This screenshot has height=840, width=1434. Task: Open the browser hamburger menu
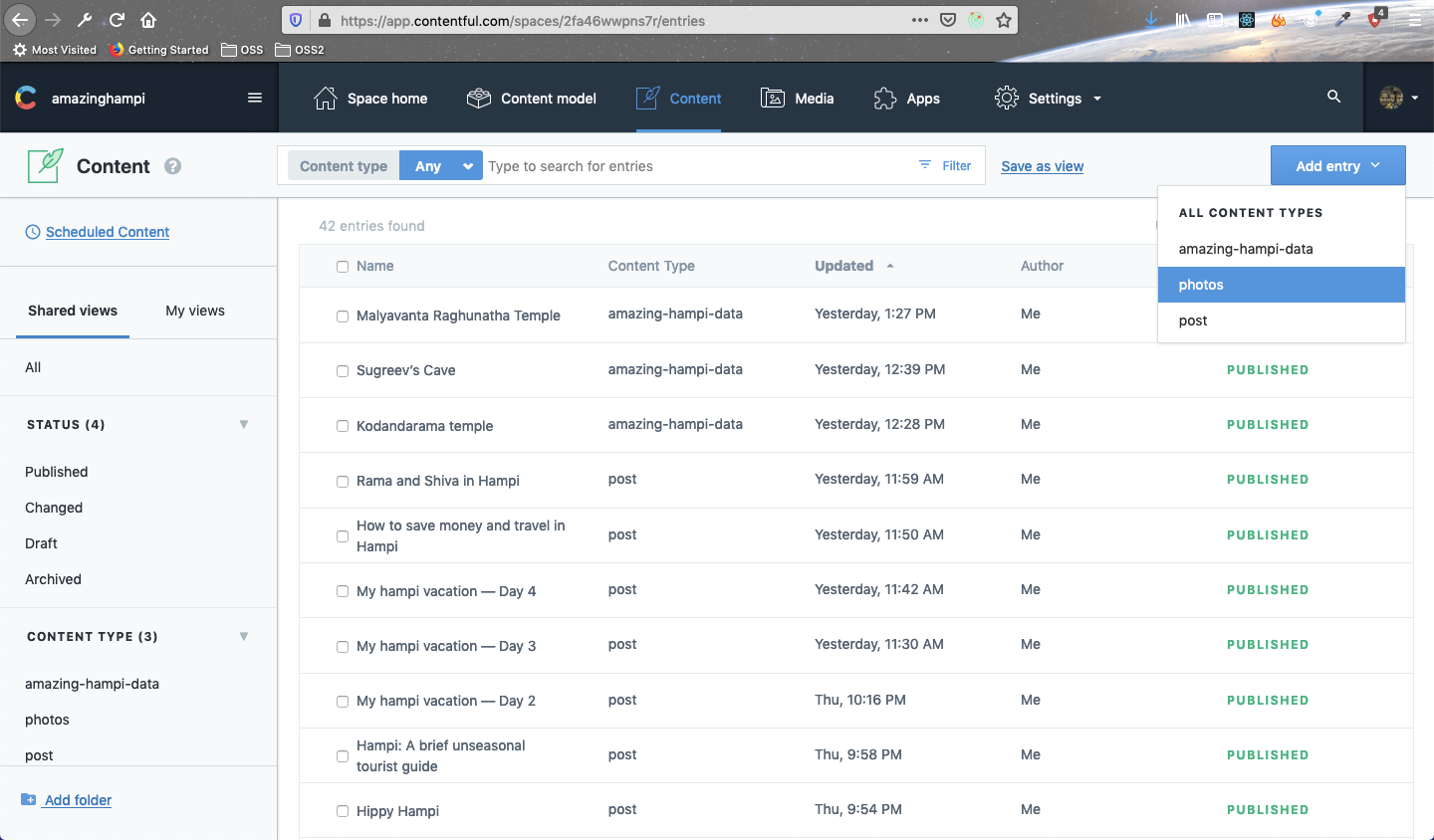(1415, 20)
